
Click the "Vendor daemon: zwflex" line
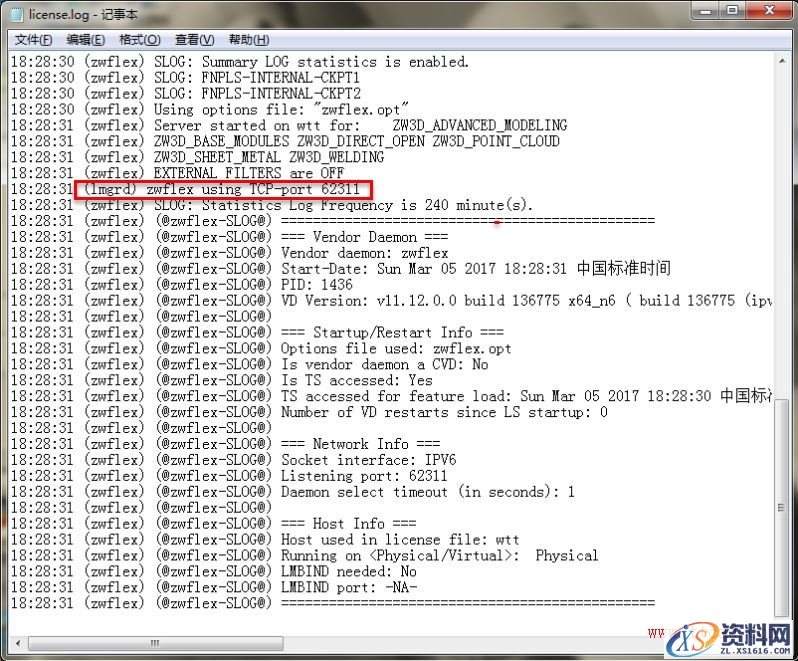point(364,253)
